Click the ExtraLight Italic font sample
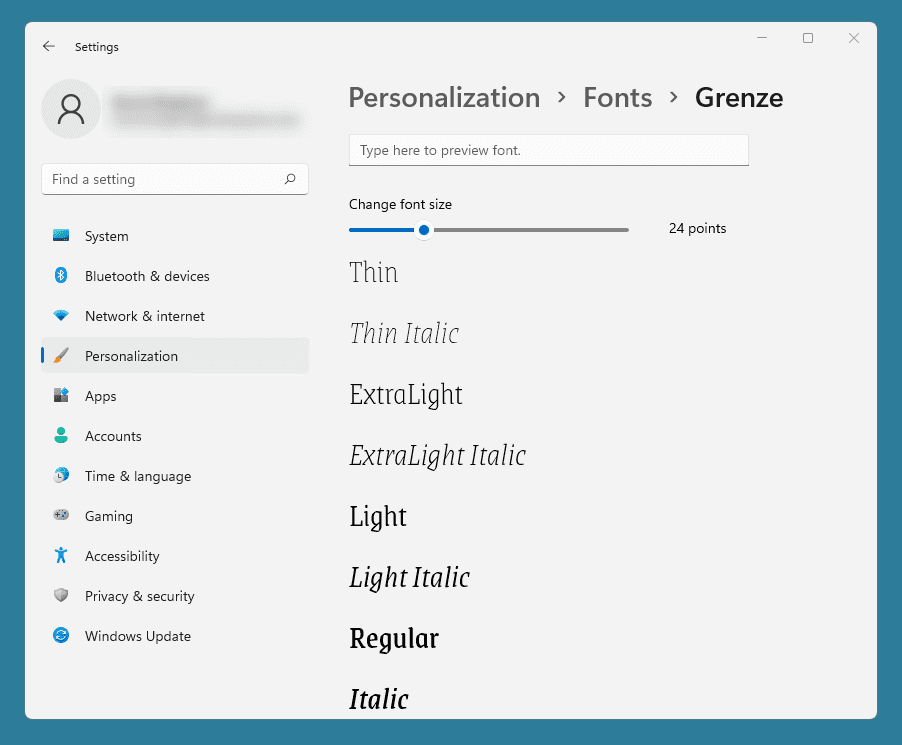 tap(437, 456)
